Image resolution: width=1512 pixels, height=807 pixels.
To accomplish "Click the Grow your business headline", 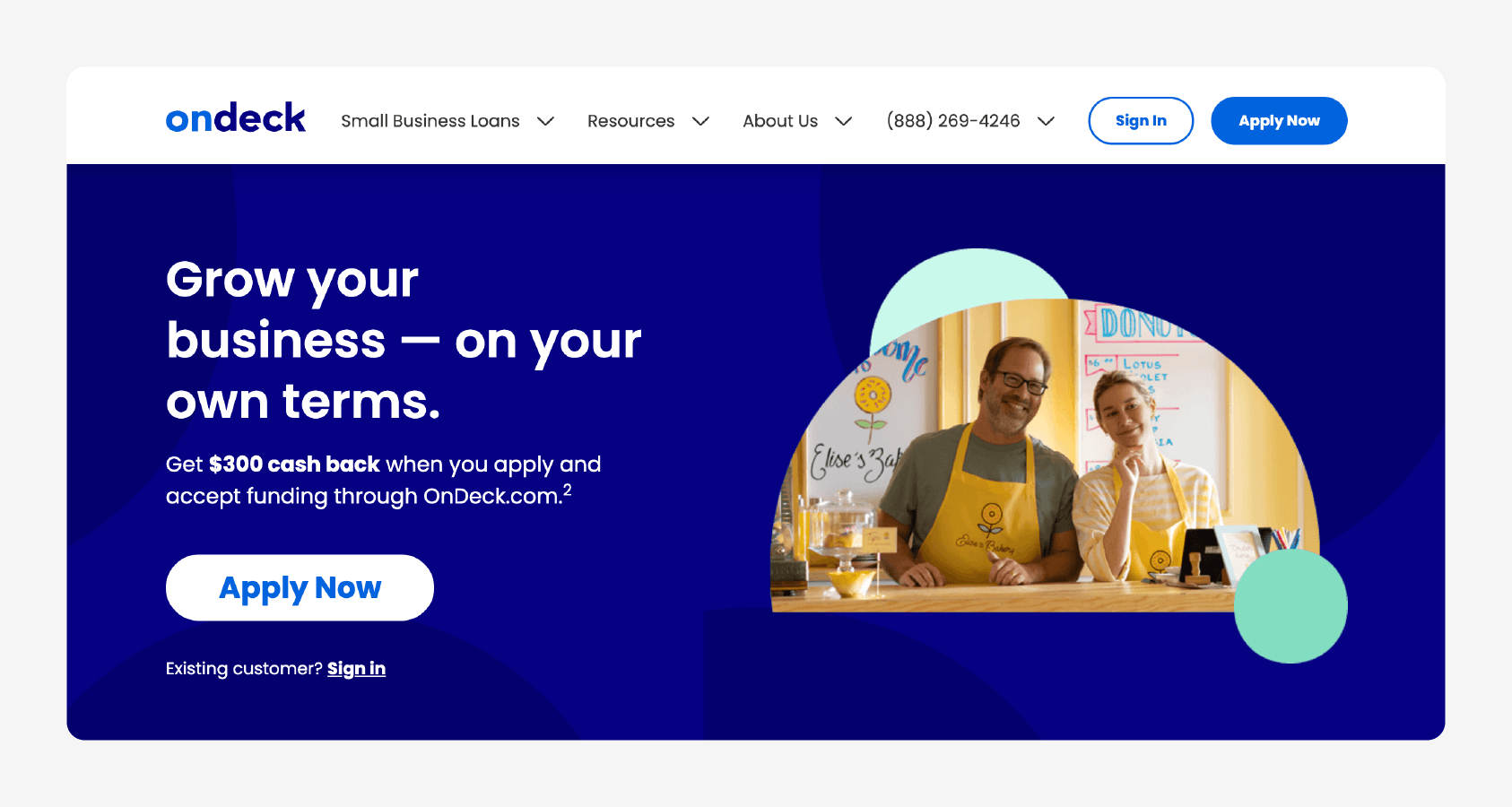I will click(x=404, y=340).
